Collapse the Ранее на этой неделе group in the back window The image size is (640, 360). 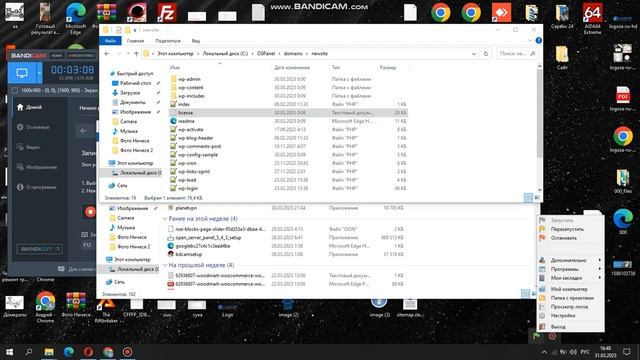pyautogui.click(x=165, y=219)
